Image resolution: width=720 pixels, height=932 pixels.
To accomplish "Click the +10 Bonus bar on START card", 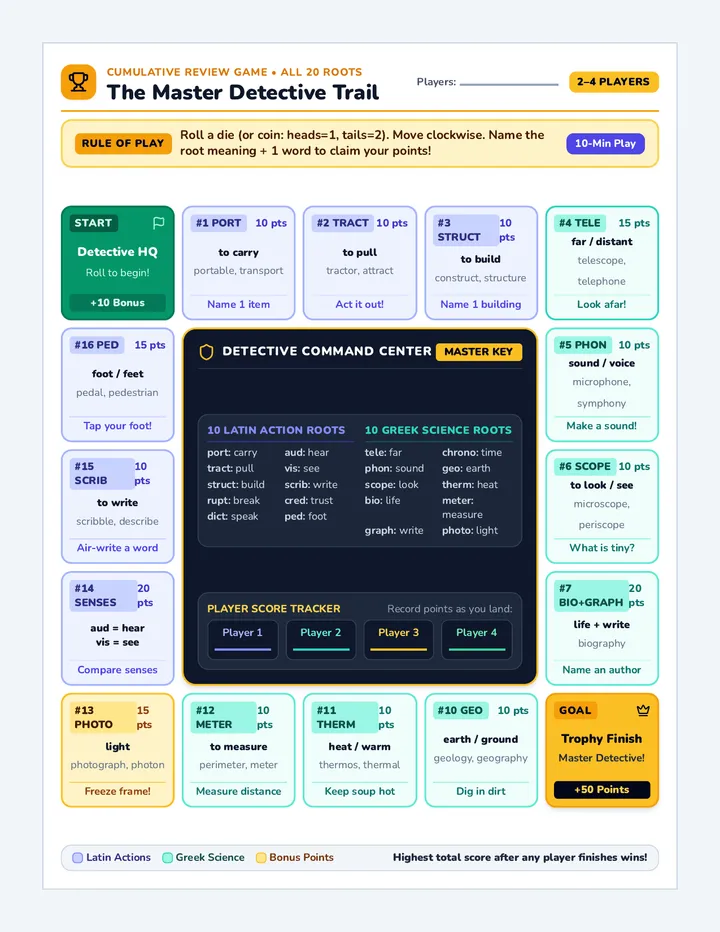I will click(118, 303).
